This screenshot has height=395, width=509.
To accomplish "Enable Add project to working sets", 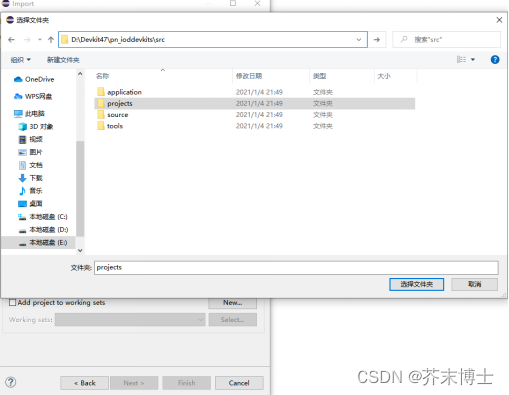I will [x=13, y=302].
